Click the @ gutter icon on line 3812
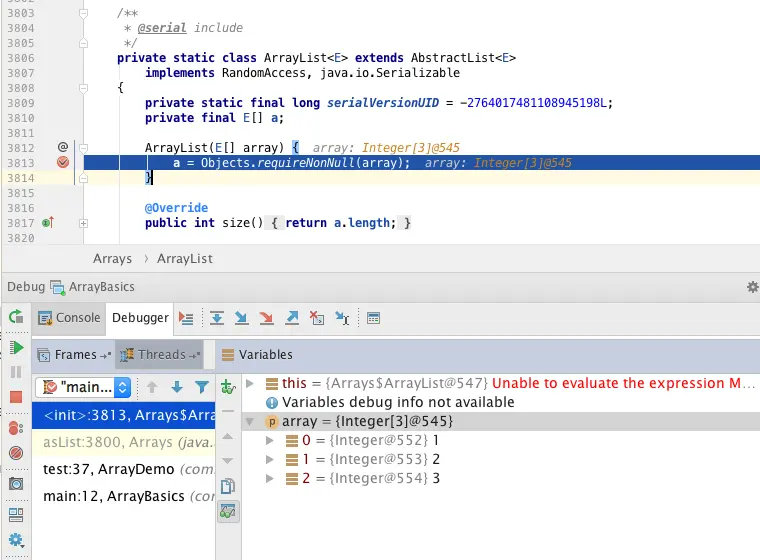This screenshot has height=560, width=760. point(63,147)
